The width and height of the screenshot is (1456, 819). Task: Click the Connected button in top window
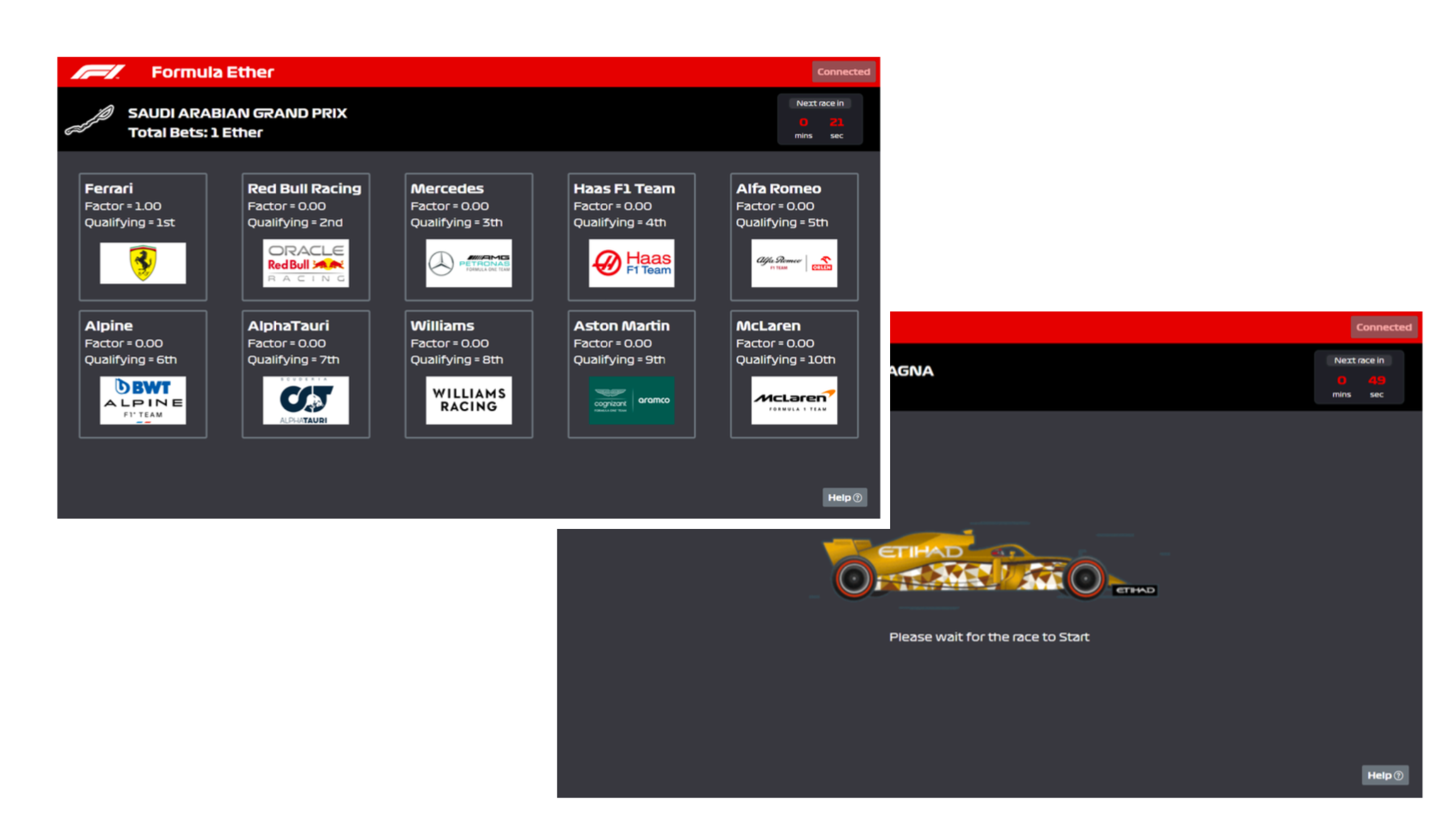pyautogui.click(x=843, y=72)
